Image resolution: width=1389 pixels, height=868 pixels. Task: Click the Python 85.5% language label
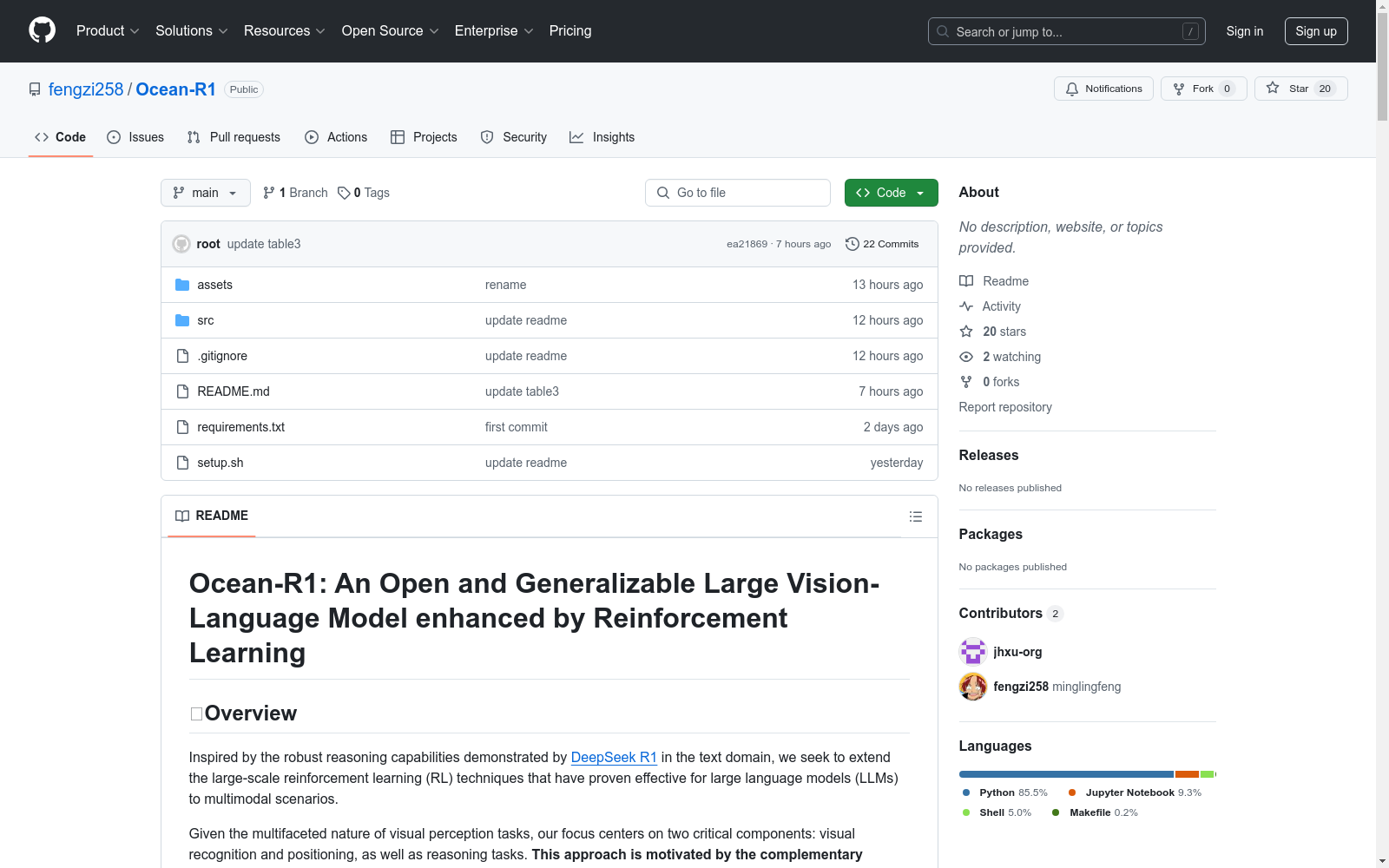tap(1005, 792)
